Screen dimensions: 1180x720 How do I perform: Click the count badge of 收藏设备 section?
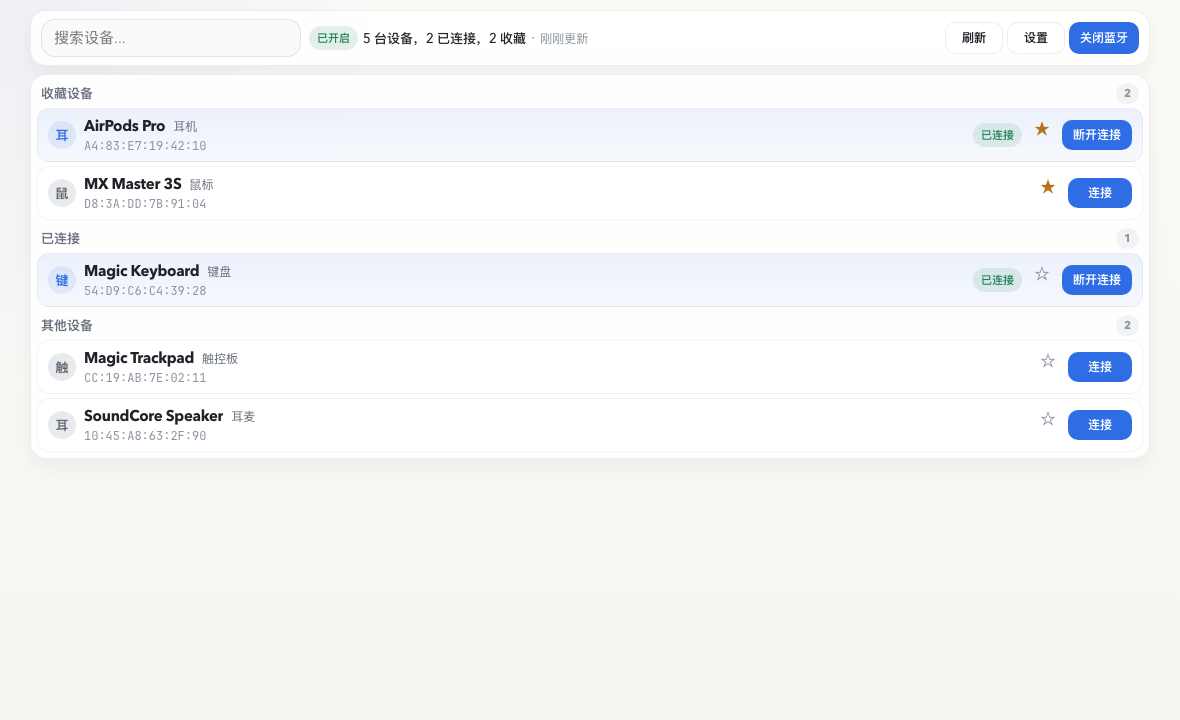(1127, 93)
